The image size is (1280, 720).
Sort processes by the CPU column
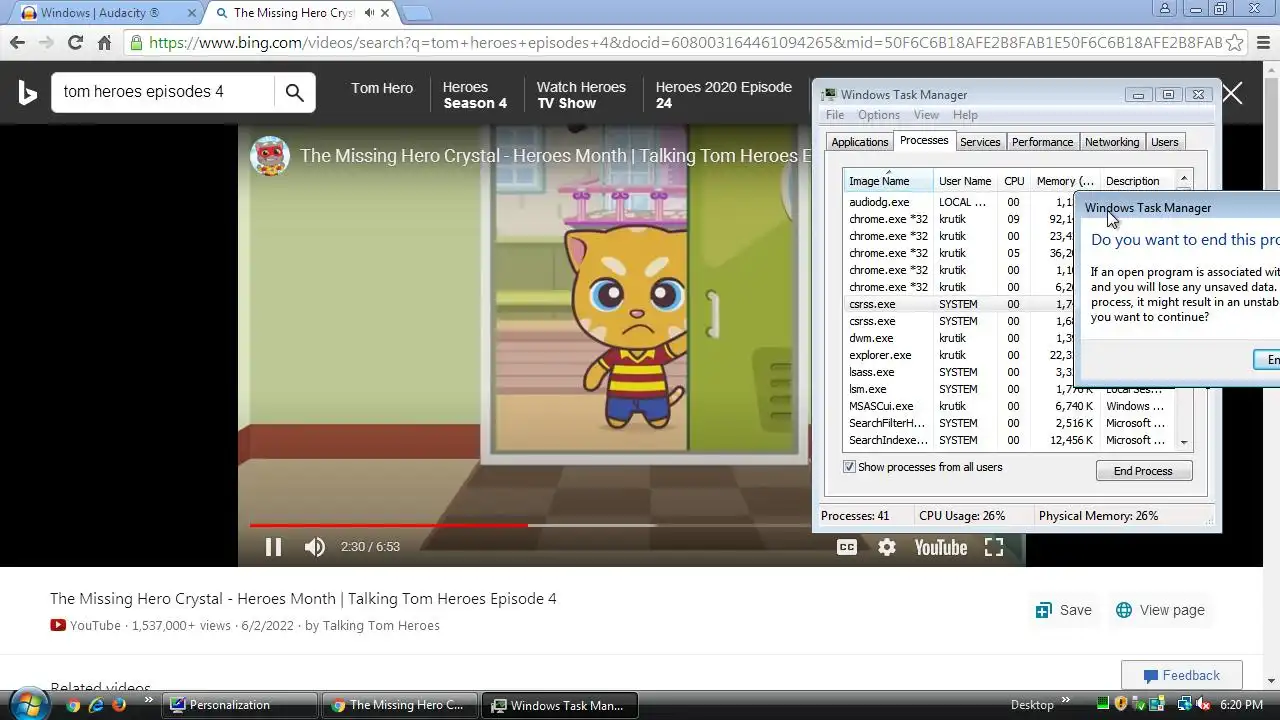click(1014, 181)
